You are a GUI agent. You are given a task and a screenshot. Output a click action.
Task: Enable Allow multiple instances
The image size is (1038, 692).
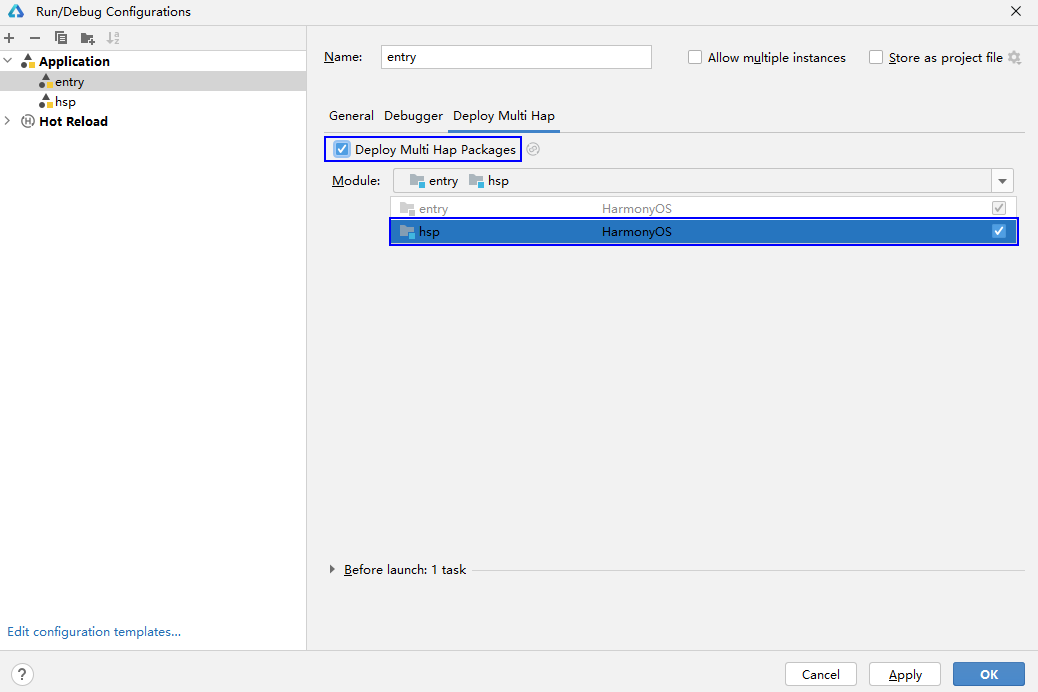(695, 57)
